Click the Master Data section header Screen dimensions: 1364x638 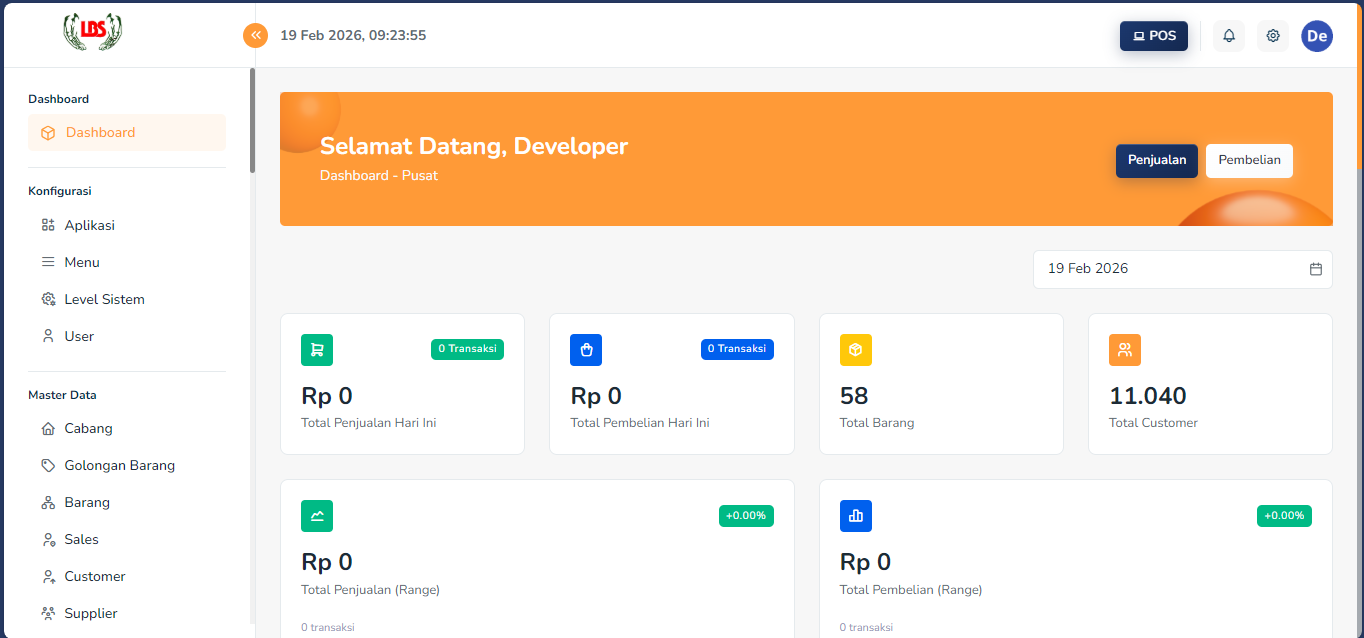click(x=62, y=395)
